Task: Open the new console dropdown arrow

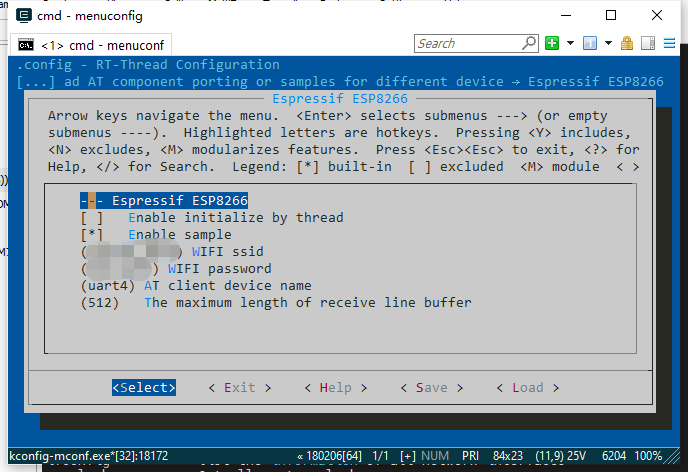Action: pos(570,43)
